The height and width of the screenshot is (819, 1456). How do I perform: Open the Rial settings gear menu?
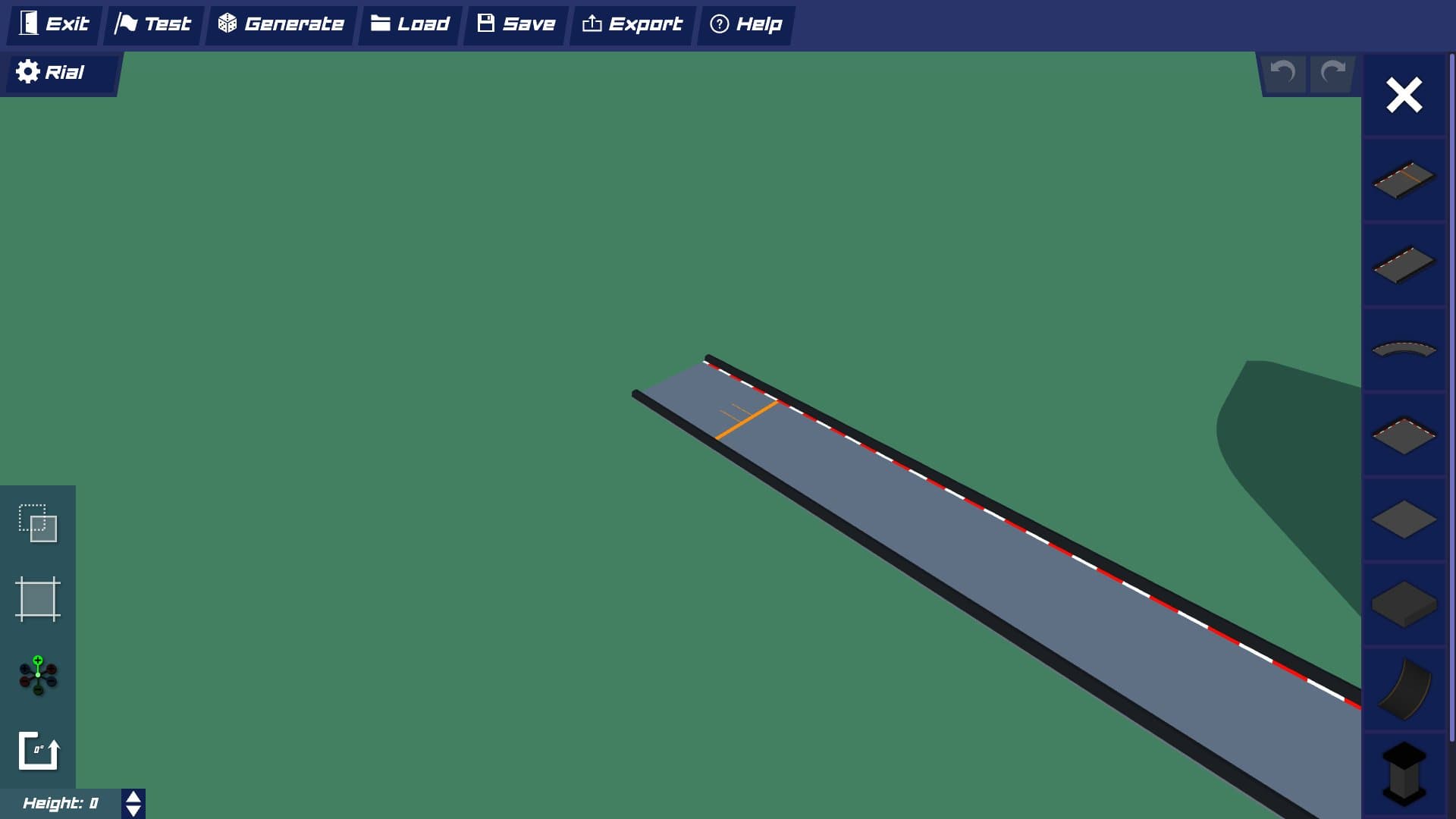coord(50,72)
